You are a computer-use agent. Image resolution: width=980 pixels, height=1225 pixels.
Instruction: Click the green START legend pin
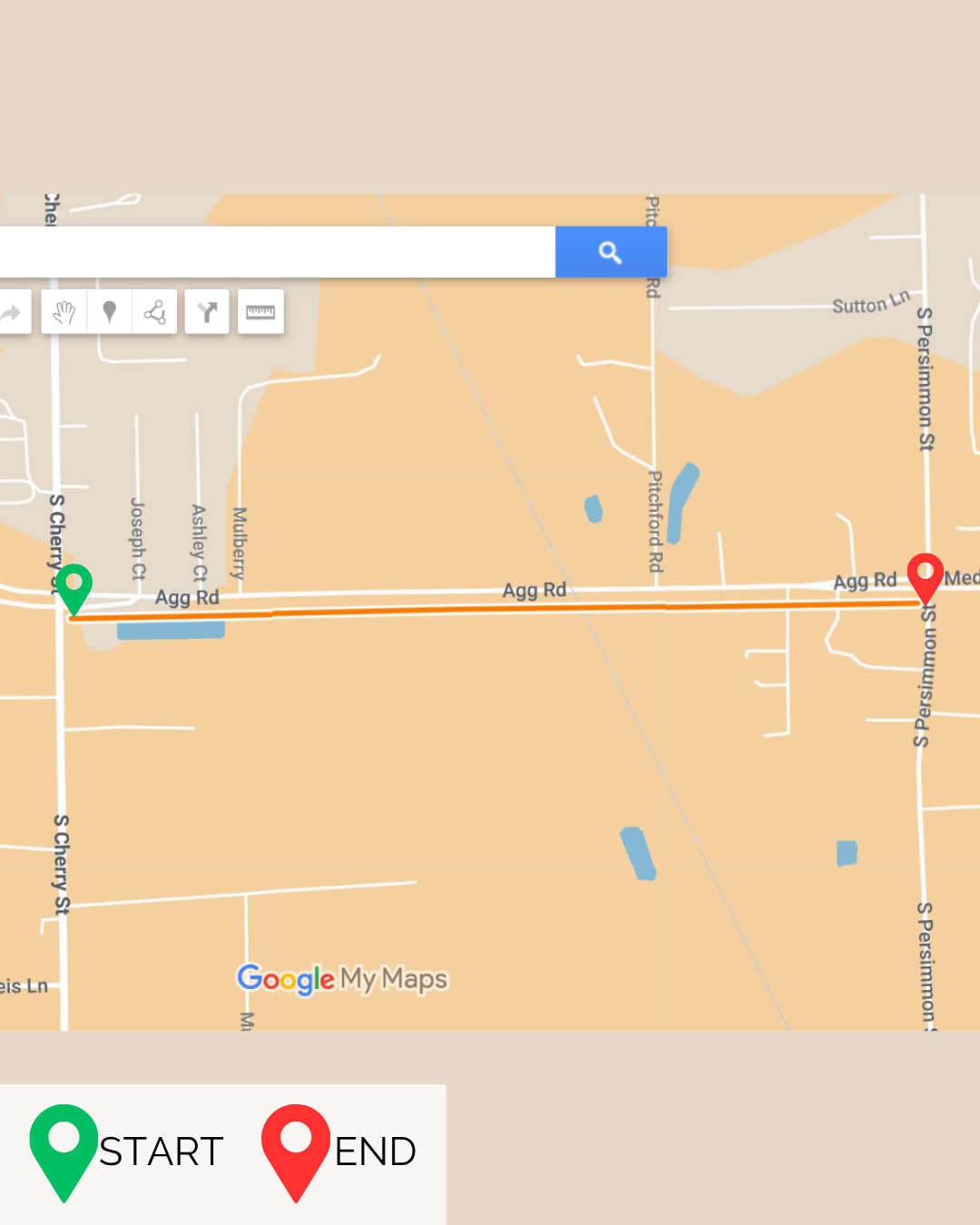point(64,1152)
